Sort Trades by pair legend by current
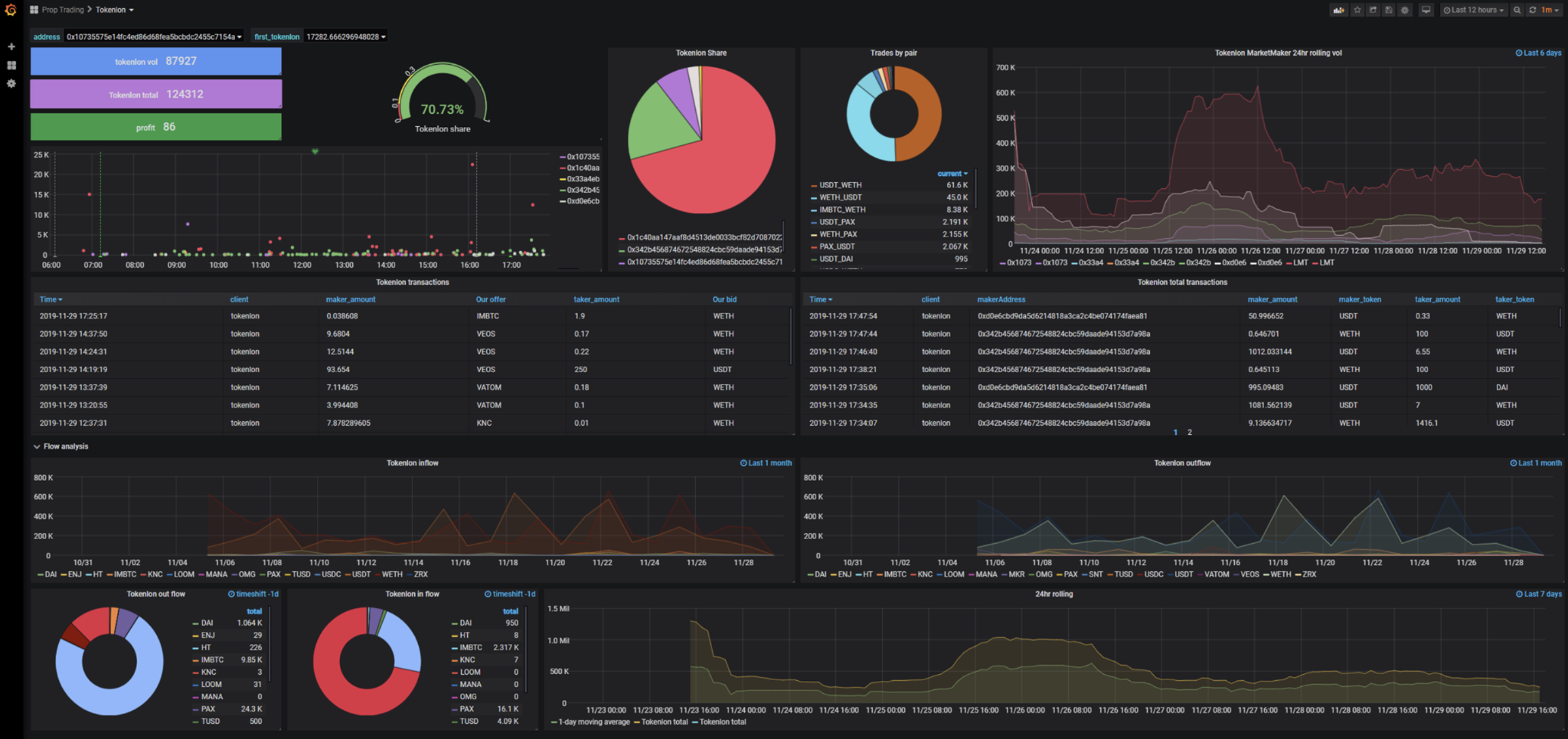This screenshot has width=1568, height=739. coord(952,174)
